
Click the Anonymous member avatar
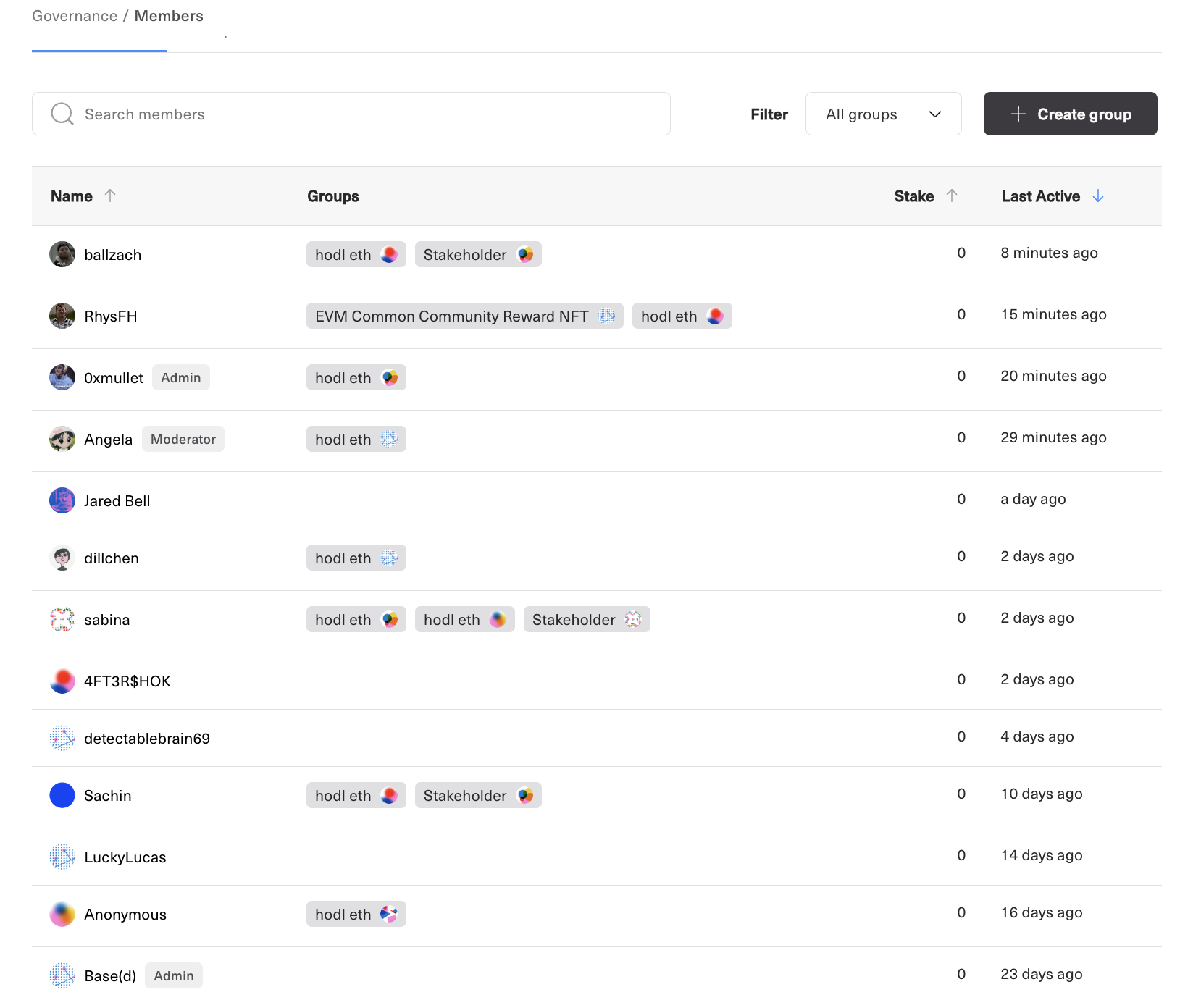pos(62,914)
